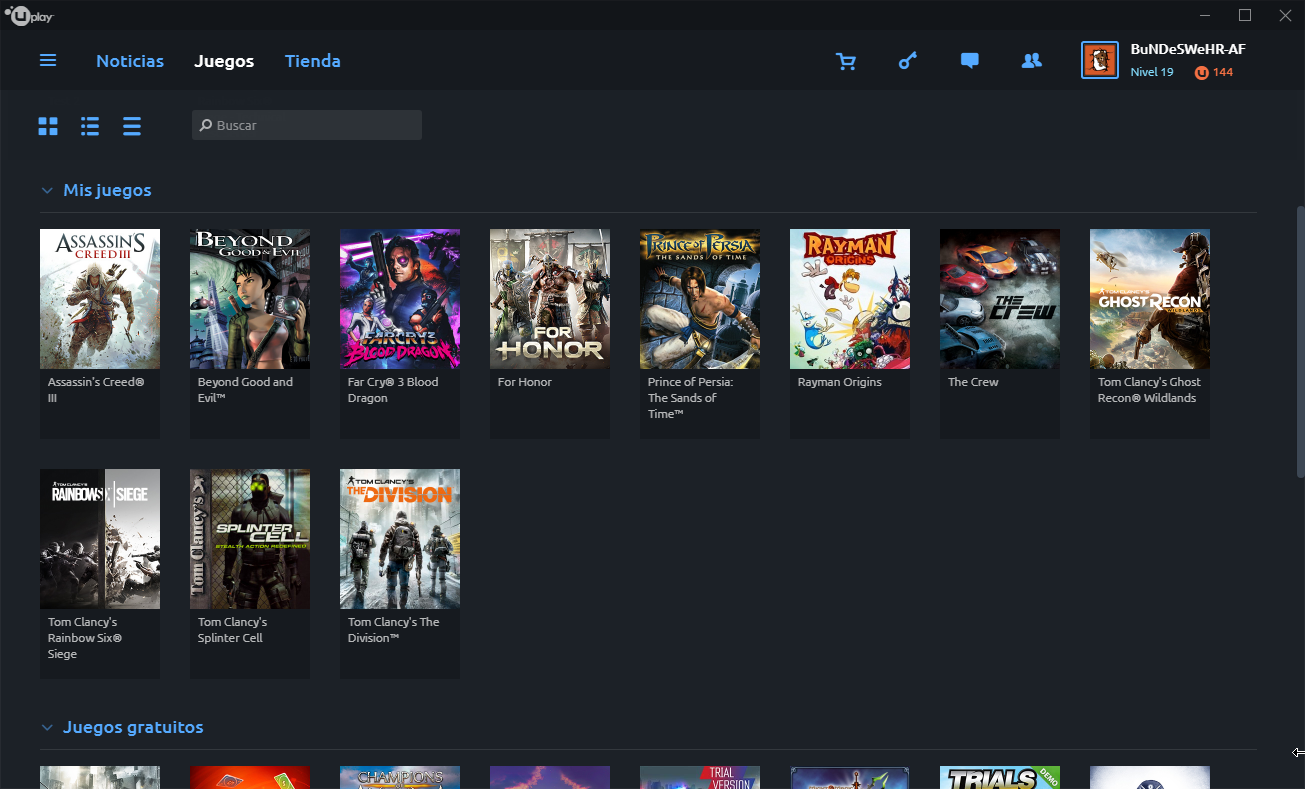Collapse the Juegos gratuitos section

(47, 727)
